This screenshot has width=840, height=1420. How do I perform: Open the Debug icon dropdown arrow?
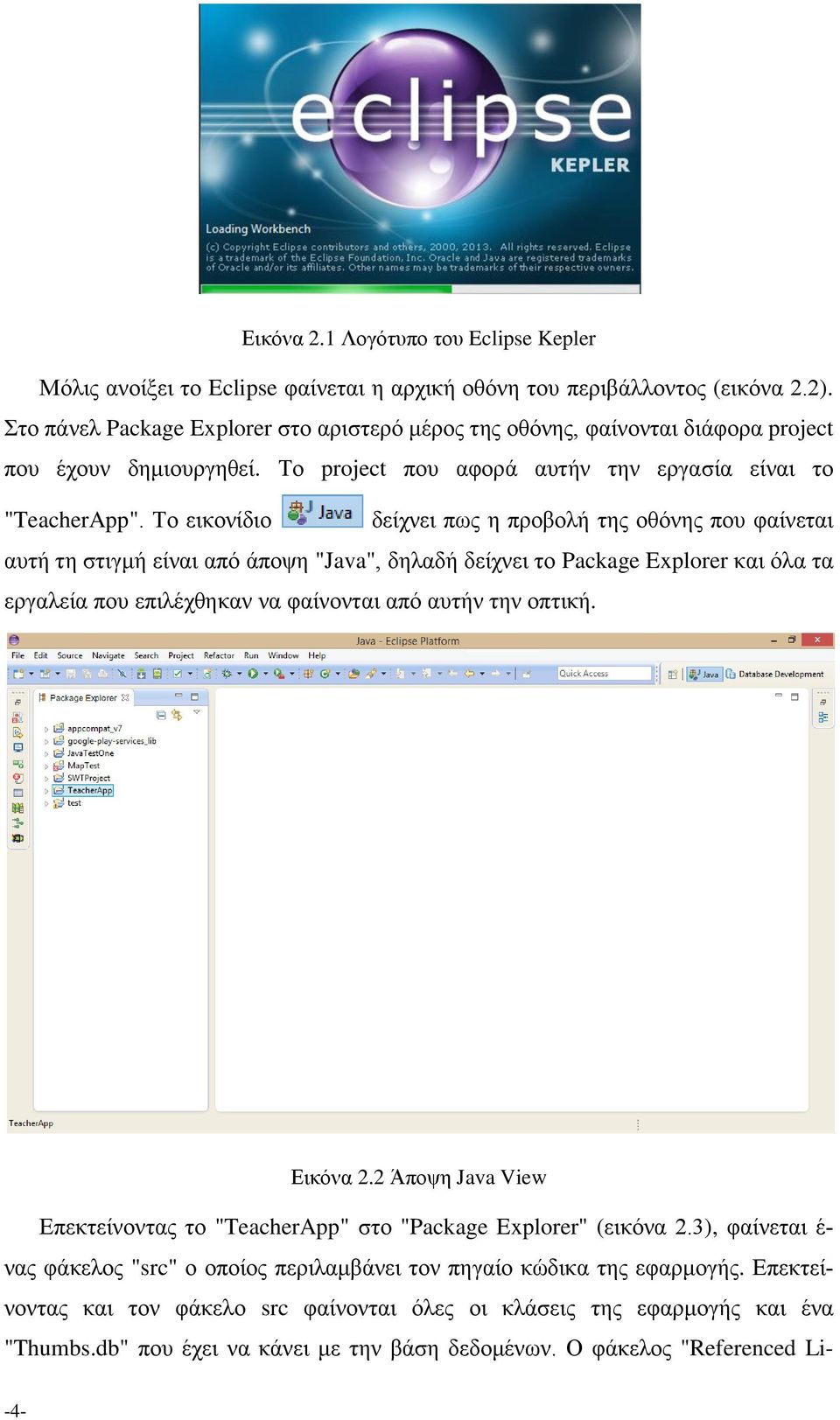(239, 674)
